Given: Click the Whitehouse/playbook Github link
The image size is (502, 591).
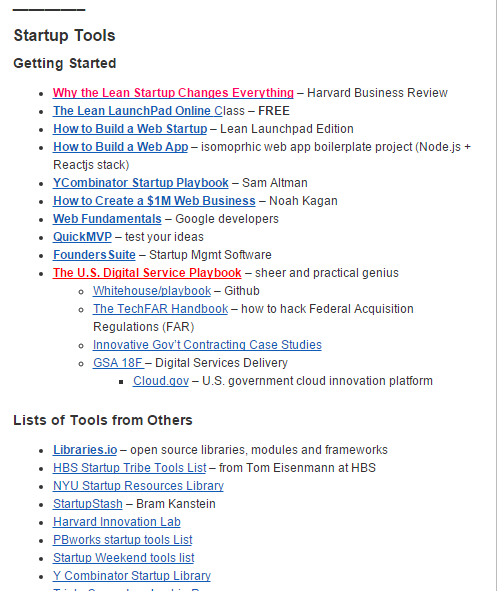Looking at the screenshot, I should [x=152, y=291].
